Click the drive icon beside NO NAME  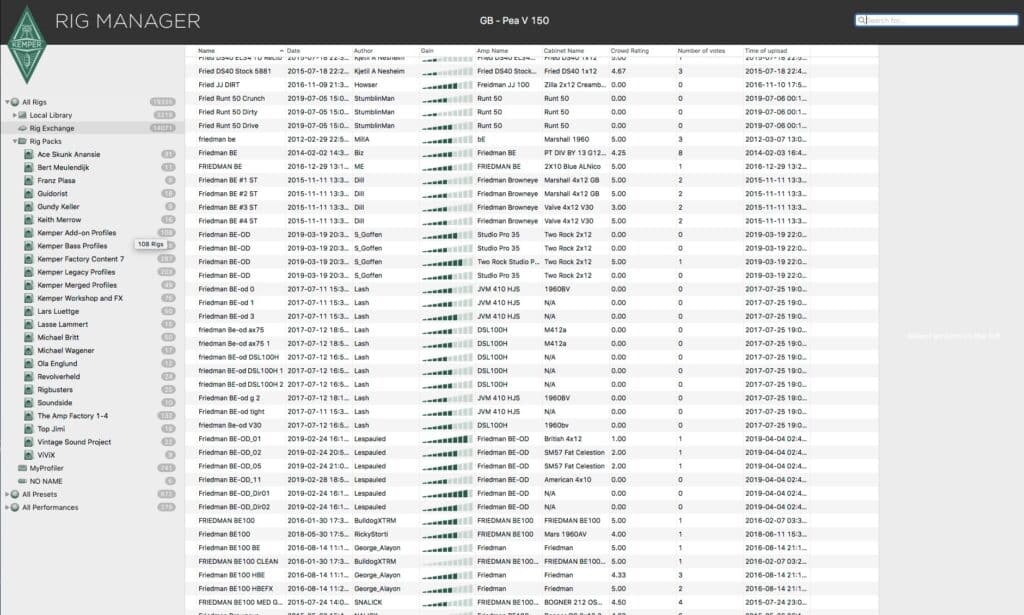(23, 481)
